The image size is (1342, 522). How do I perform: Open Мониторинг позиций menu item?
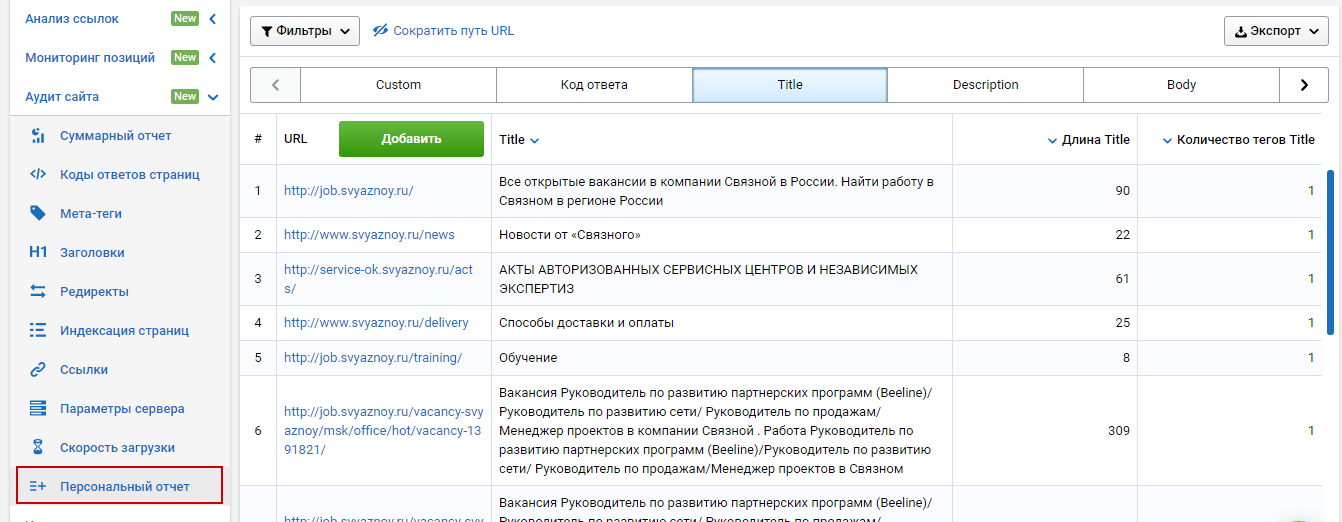90,58
